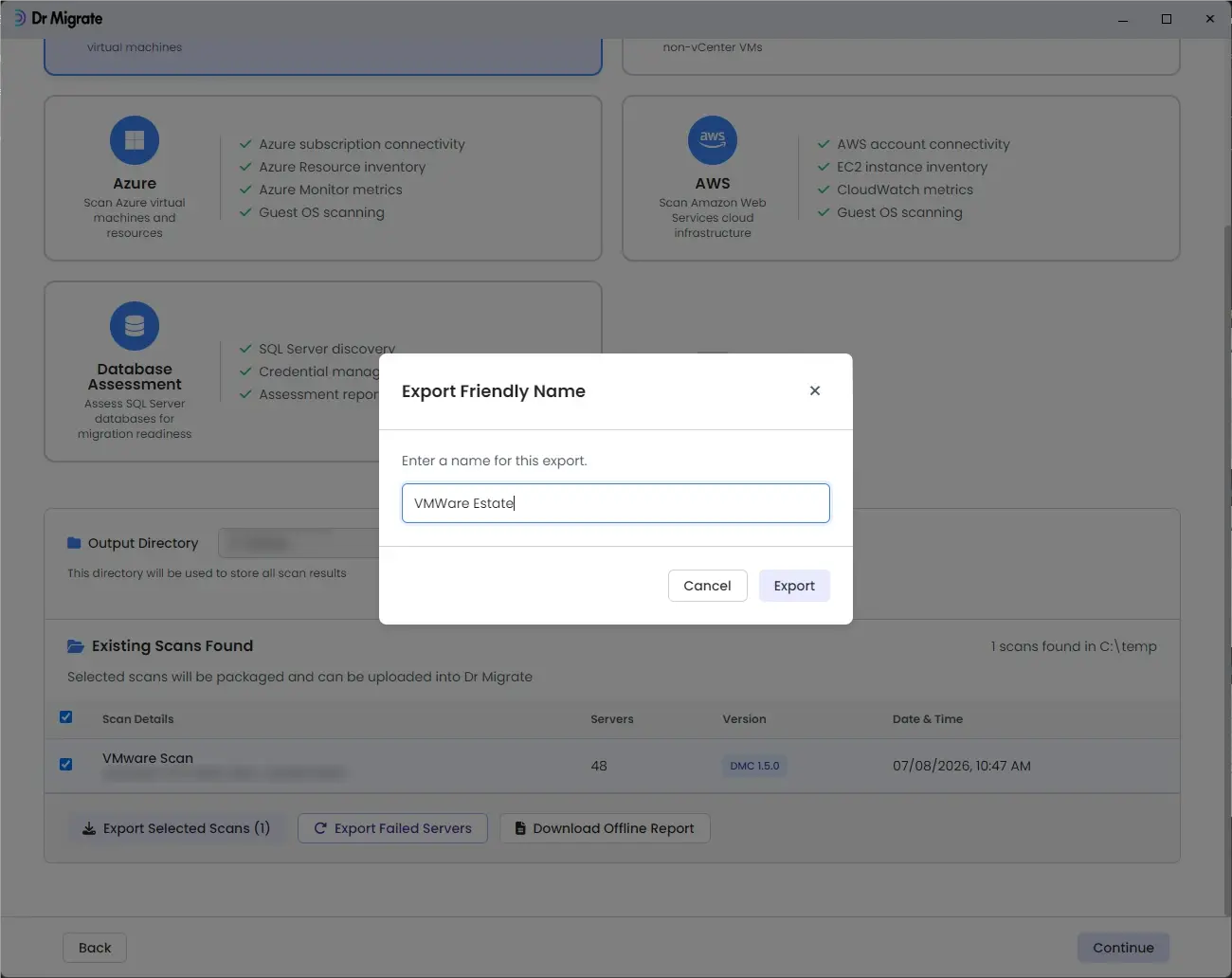Viewport: 1232px width, 978px height.
Task: Click Export Failed Servers button
Action: [392, 828]
